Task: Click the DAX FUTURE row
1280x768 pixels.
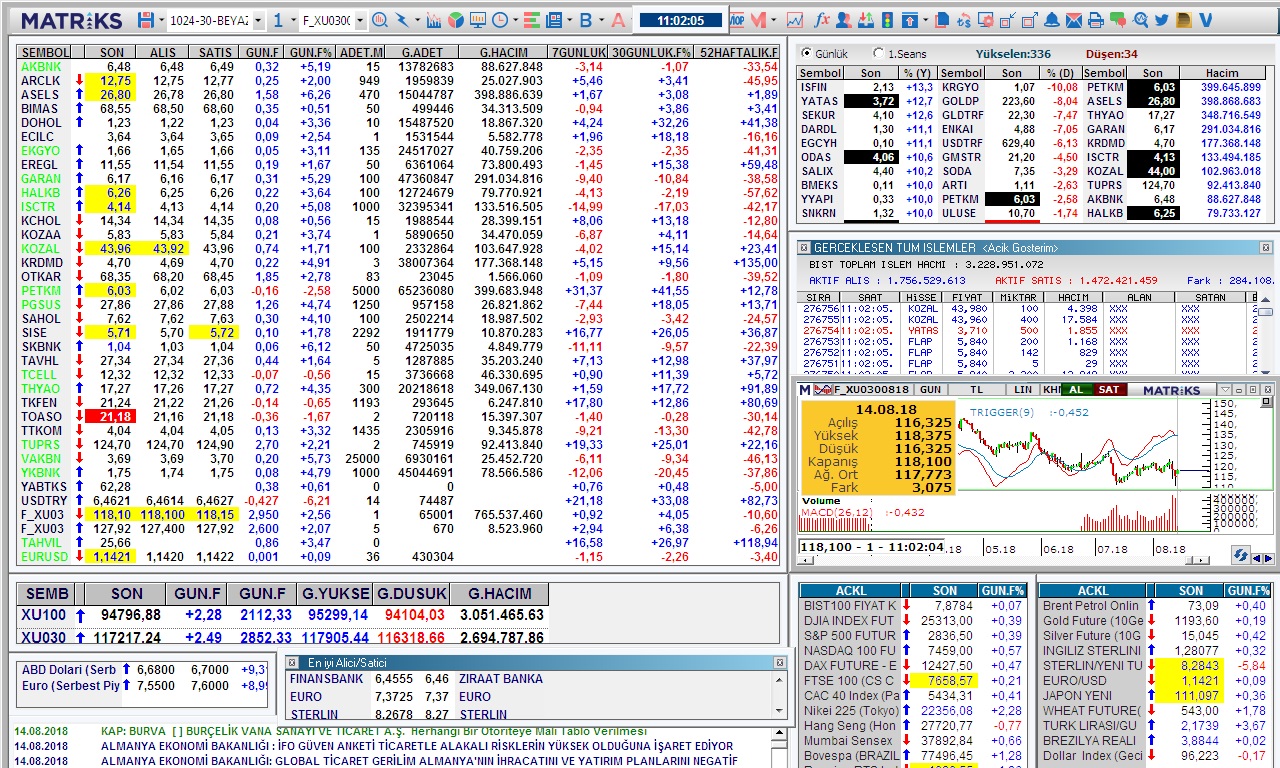Action: [914, 666]
